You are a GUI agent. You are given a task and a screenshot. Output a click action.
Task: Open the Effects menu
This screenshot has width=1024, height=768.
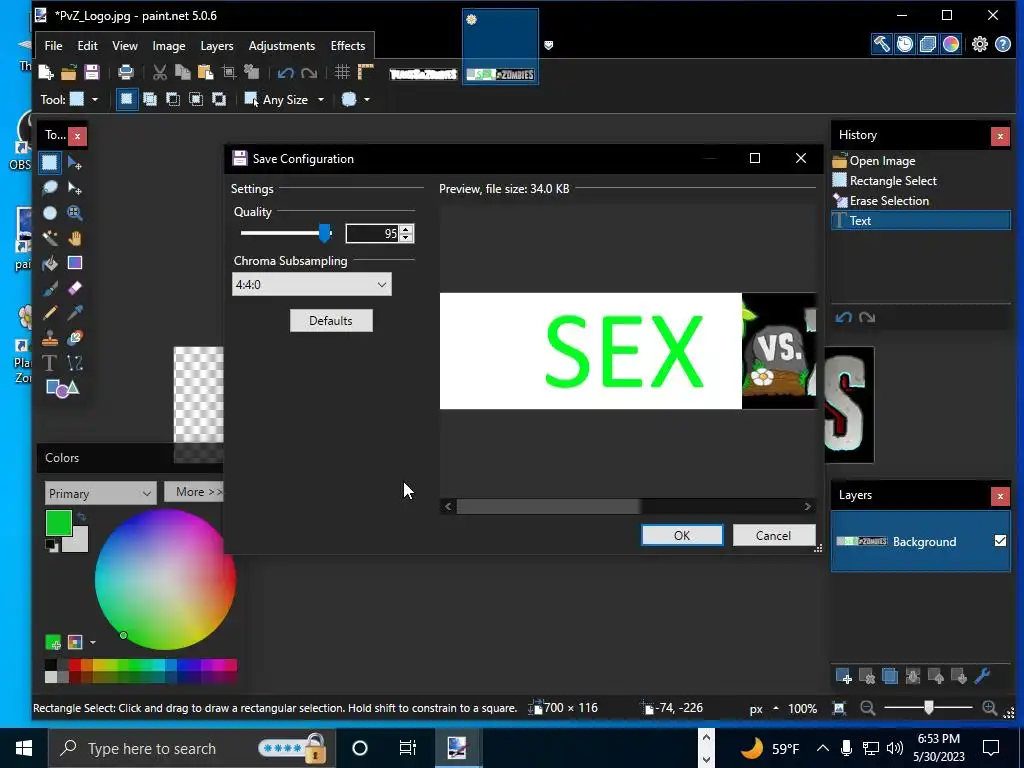347,46
